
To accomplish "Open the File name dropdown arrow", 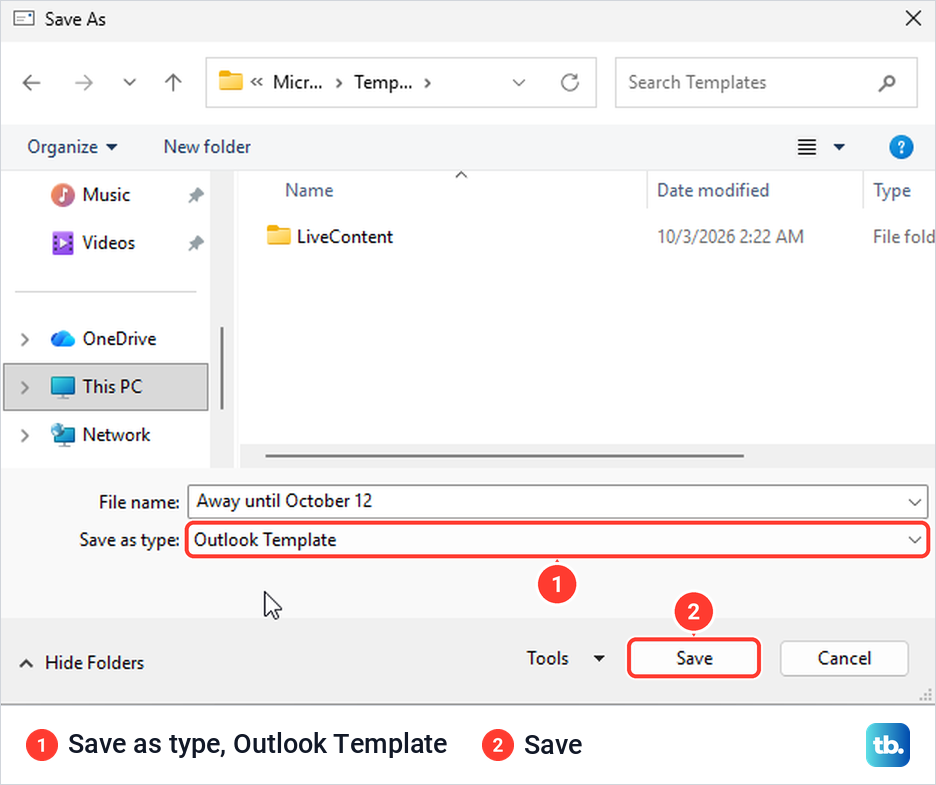I will pos(915,502).
